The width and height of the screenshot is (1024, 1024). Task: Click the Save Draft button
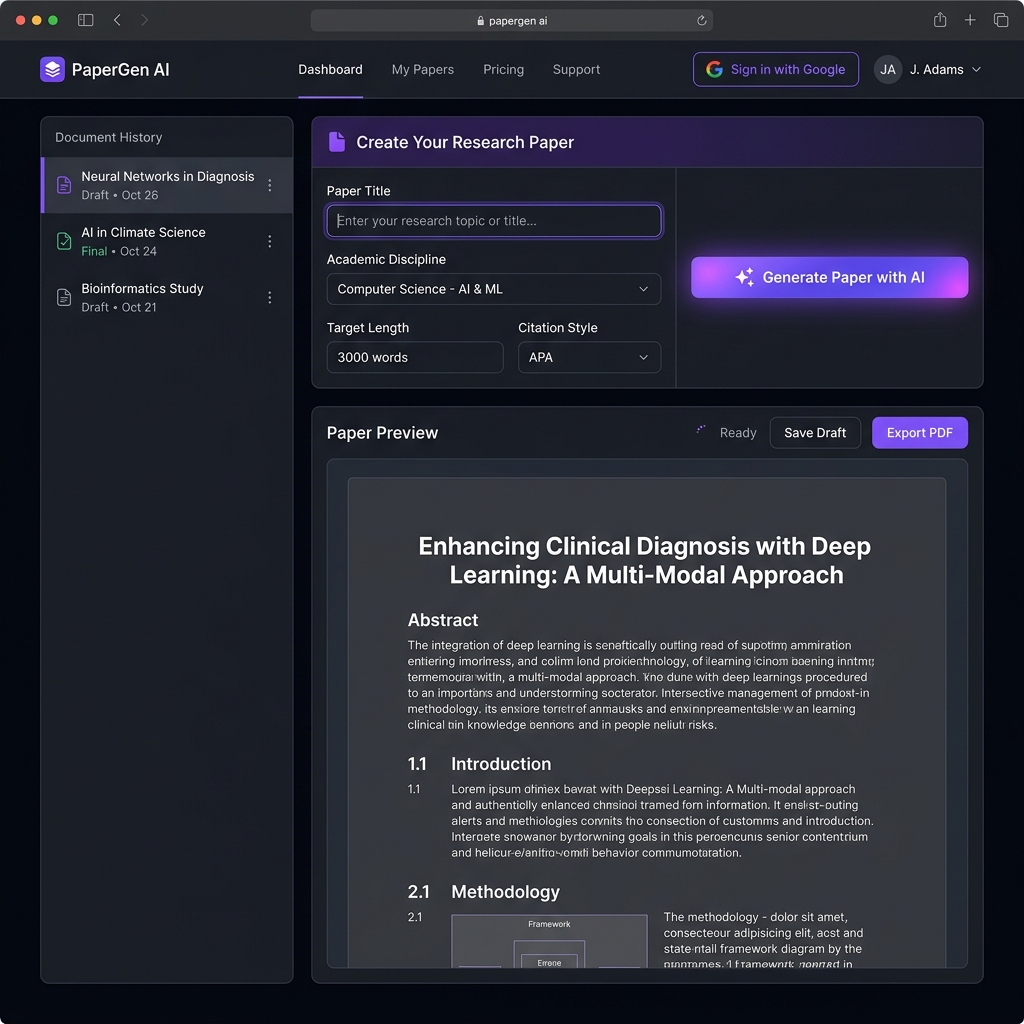pos(815,432)
